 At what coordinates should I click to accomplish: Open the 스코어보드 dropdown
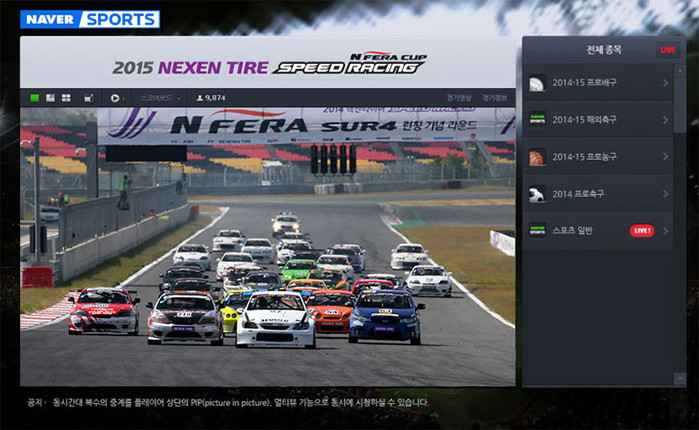click(159, 98)
